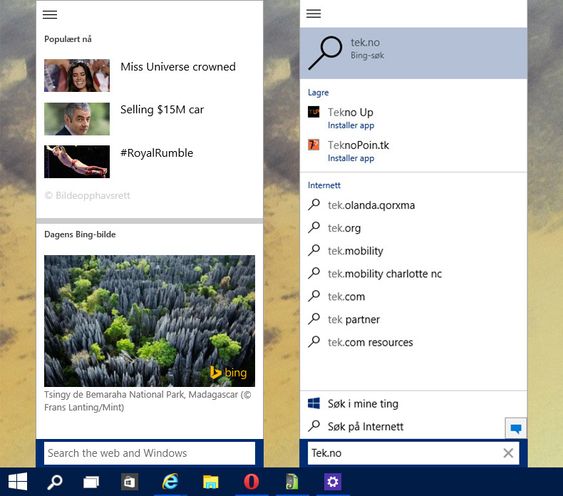Open hamburger menu in left search panel
Image resolution: width=563 pixels, height=496 pixels.
(50, 15)
